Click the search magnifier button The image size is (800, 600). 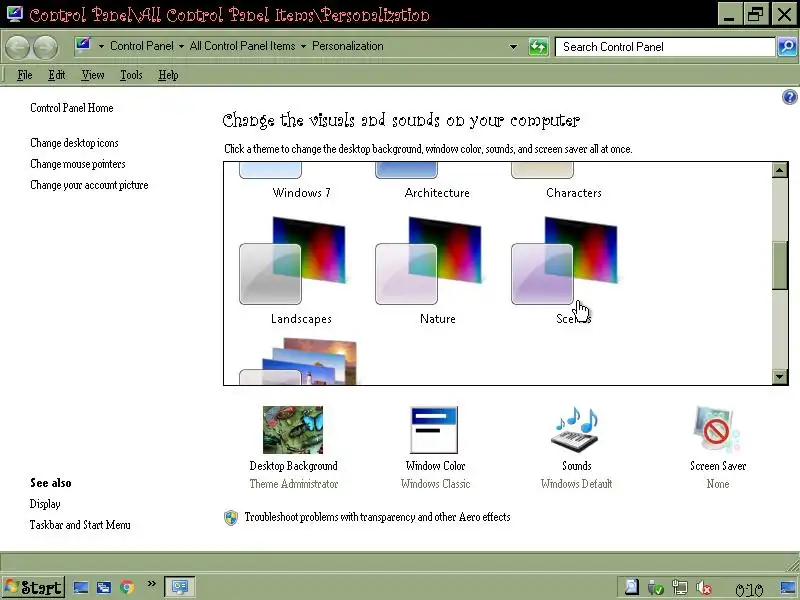coord(787,47)
